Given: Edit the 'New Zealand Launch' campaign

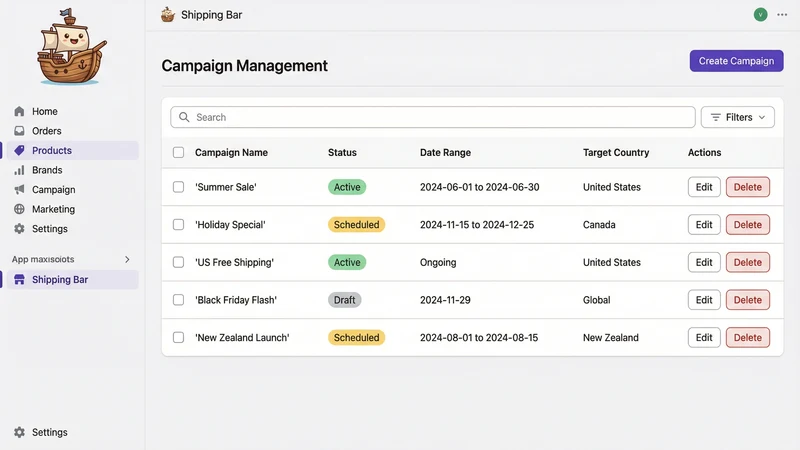Looking at the screenshot, I should click(x=704, y=338).
